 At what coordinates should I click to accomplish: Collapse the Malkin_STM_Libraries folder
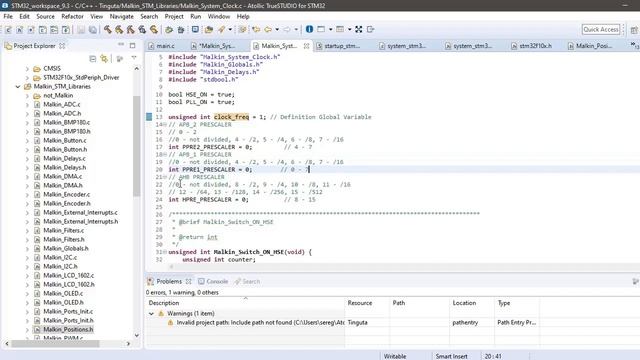pyautogui.click(x=18, y=87)
